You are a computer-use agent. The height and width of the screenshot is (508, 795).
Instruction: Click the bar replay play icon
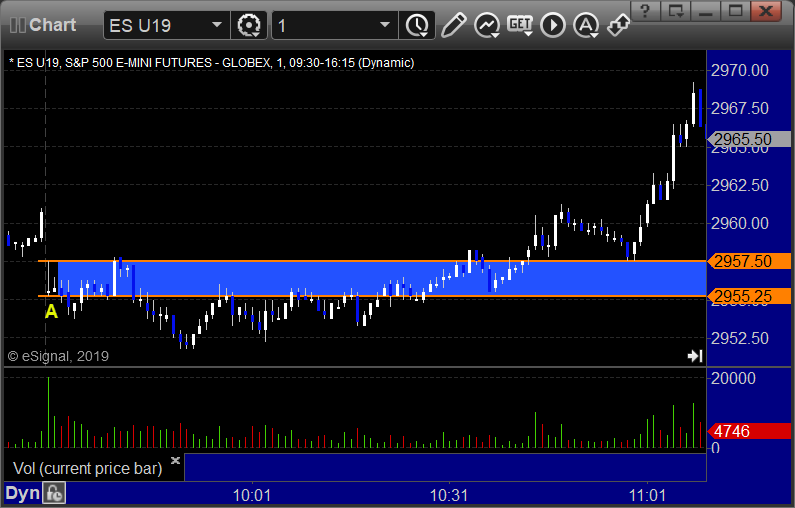point(553,25)
